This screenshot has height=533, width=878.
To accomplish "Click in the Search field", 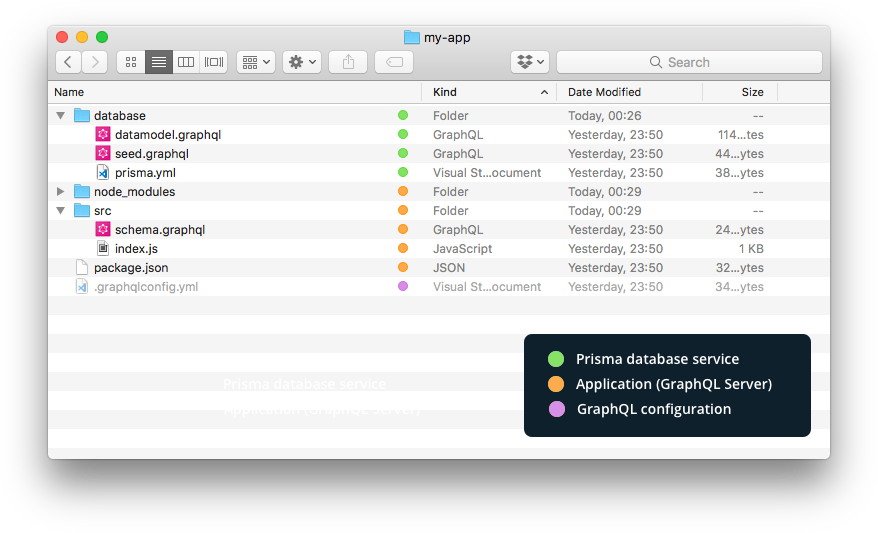I will click(x=689, y=62).
